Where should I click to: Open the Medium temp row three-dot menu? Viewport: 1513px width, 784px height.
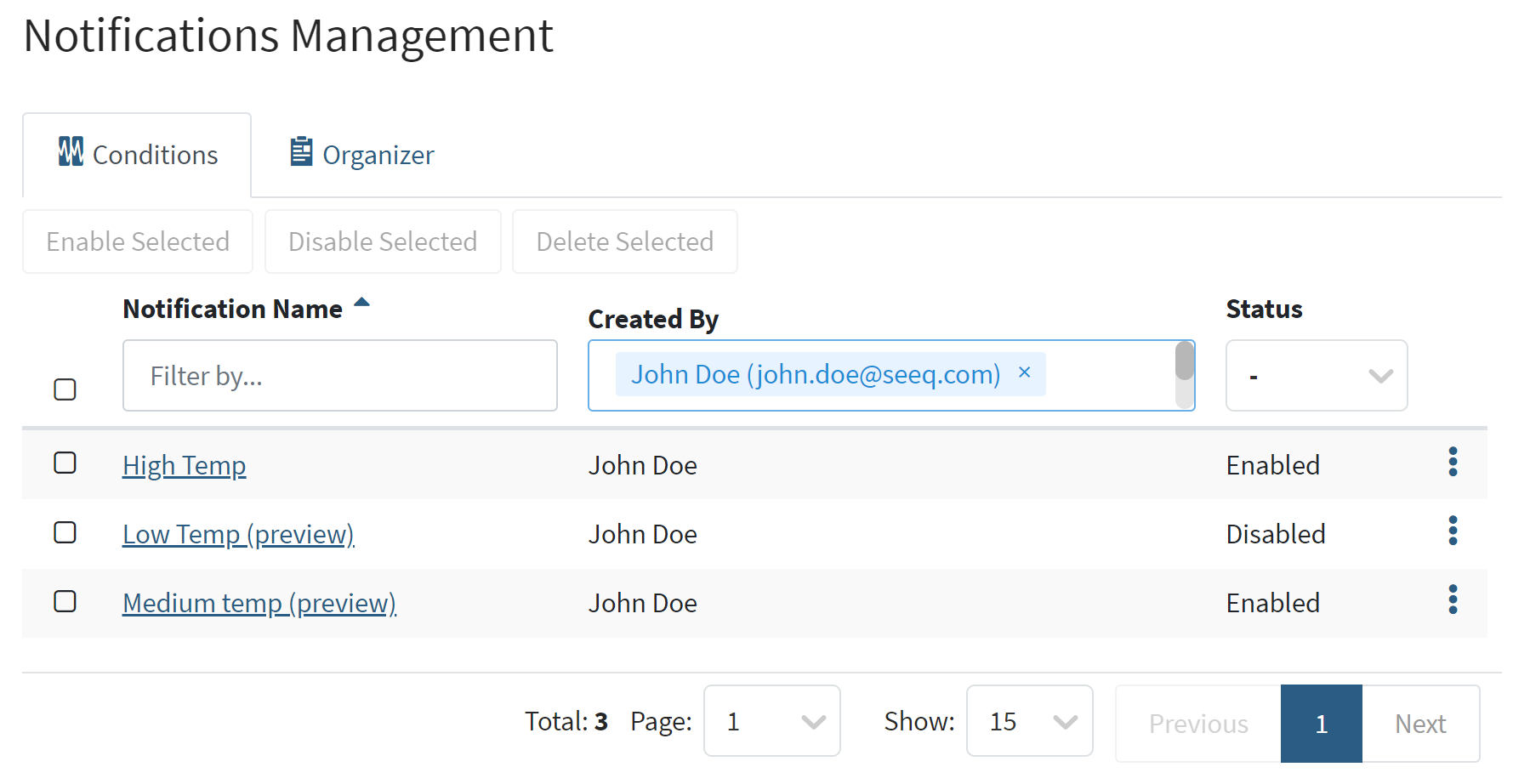pos(1452,599)
